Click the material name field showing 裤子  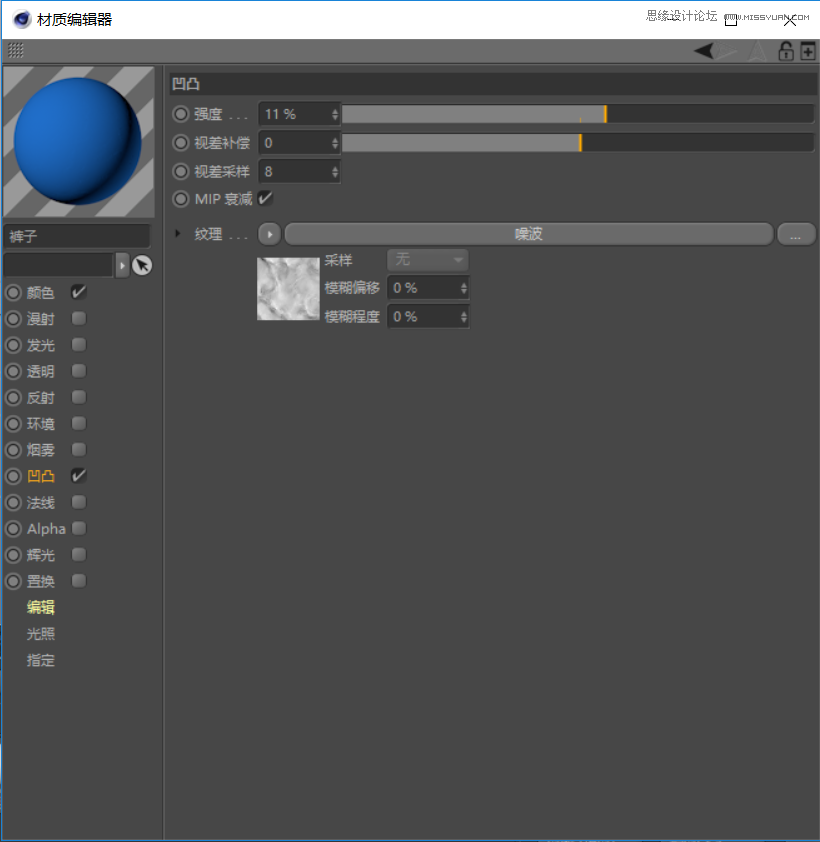(x=78, y=236)
